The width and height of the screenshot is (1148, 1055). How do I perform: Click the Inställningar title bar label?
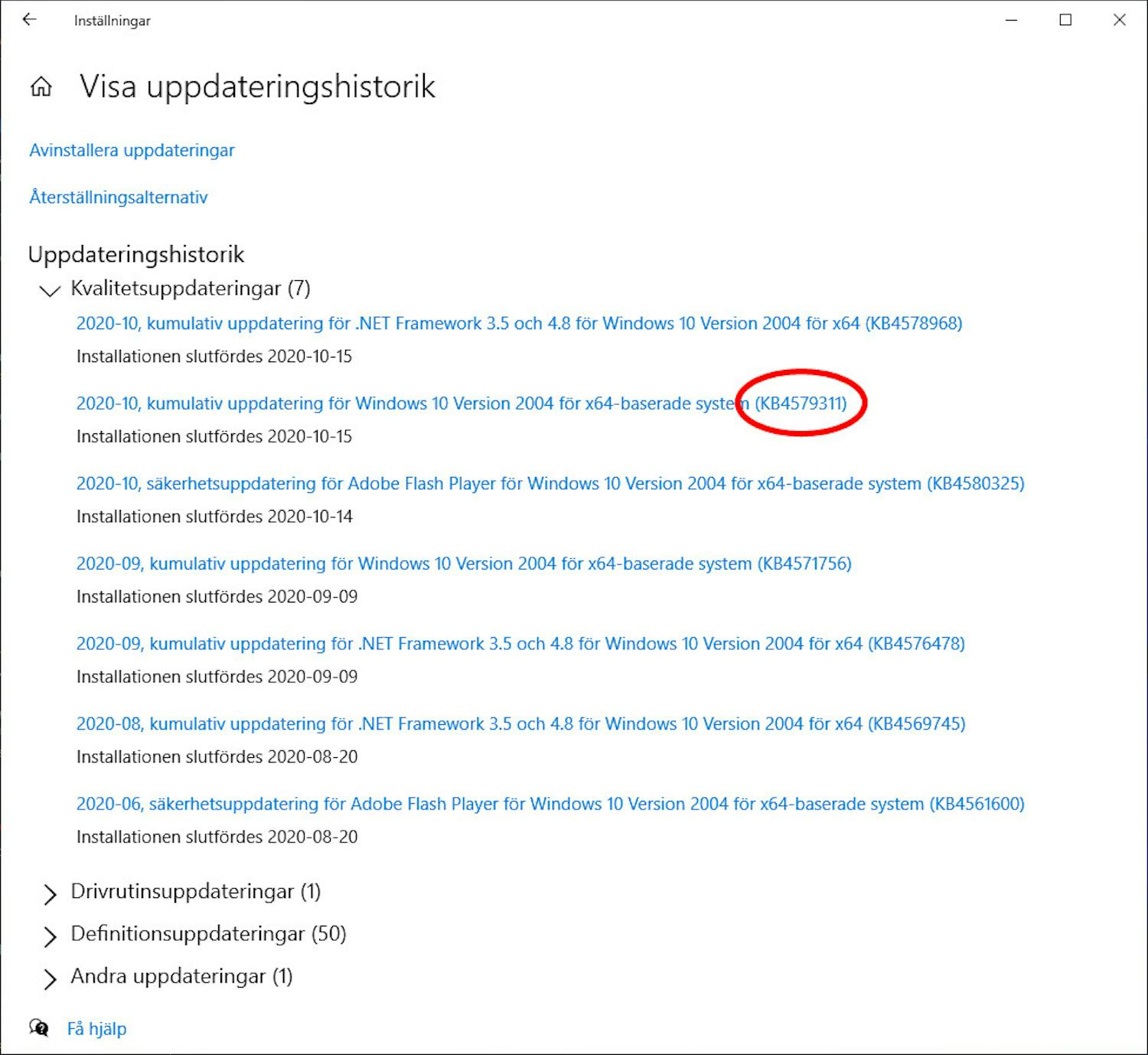point(110,21)
